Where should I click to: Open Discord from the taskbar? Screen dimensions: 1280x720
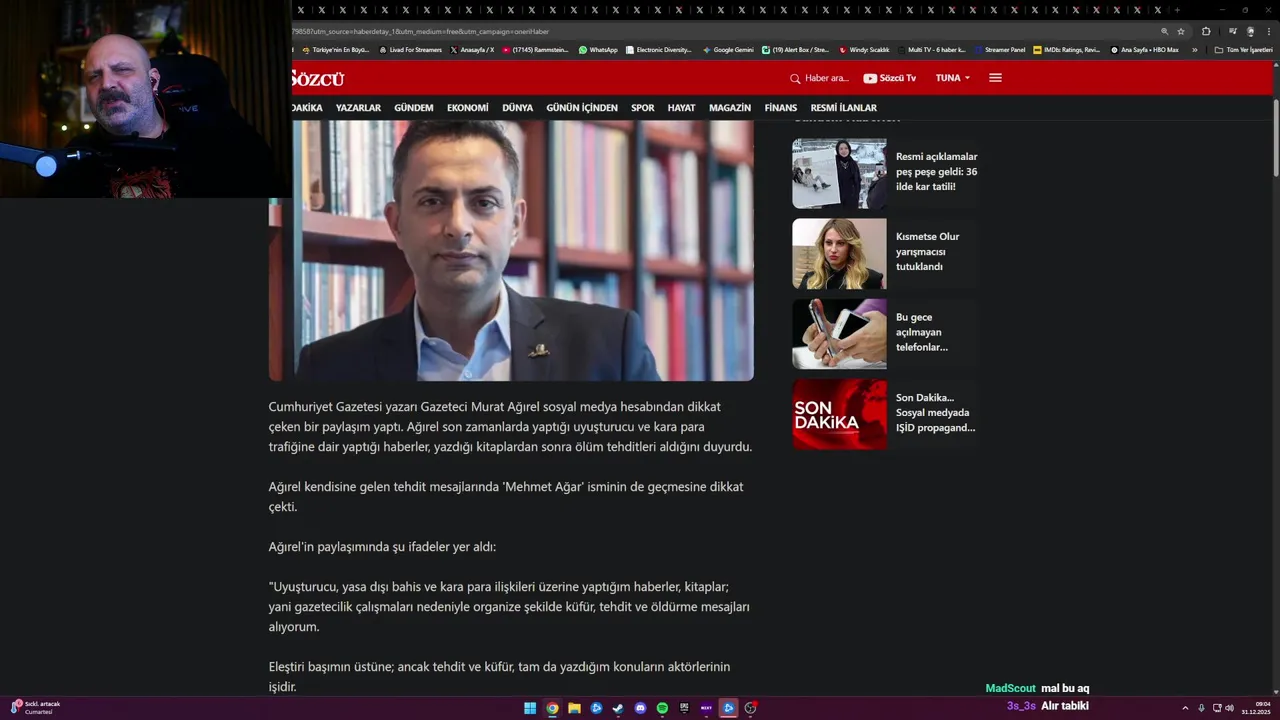pos(640,708)
